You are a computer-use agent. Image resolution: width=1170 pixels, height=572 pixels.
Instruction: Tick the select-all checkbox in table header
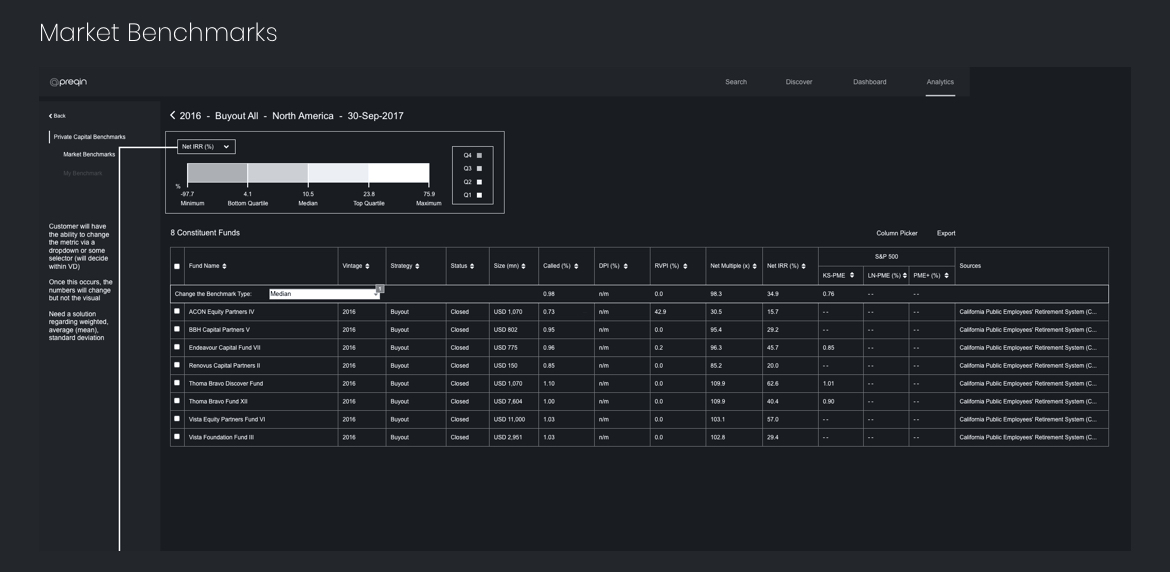(177, 266)
